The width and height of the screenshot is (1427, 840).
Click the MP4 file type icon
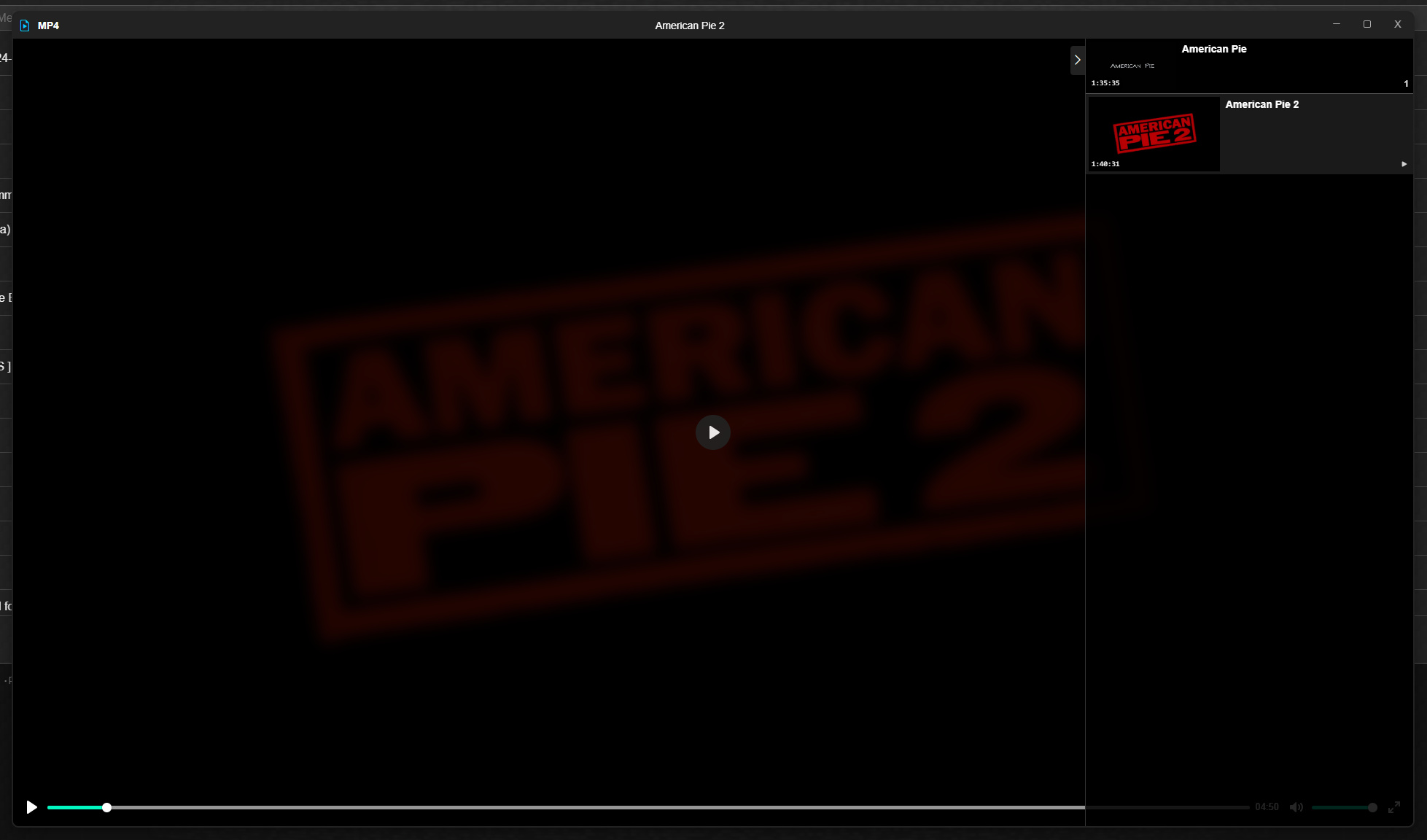(25, 26)
